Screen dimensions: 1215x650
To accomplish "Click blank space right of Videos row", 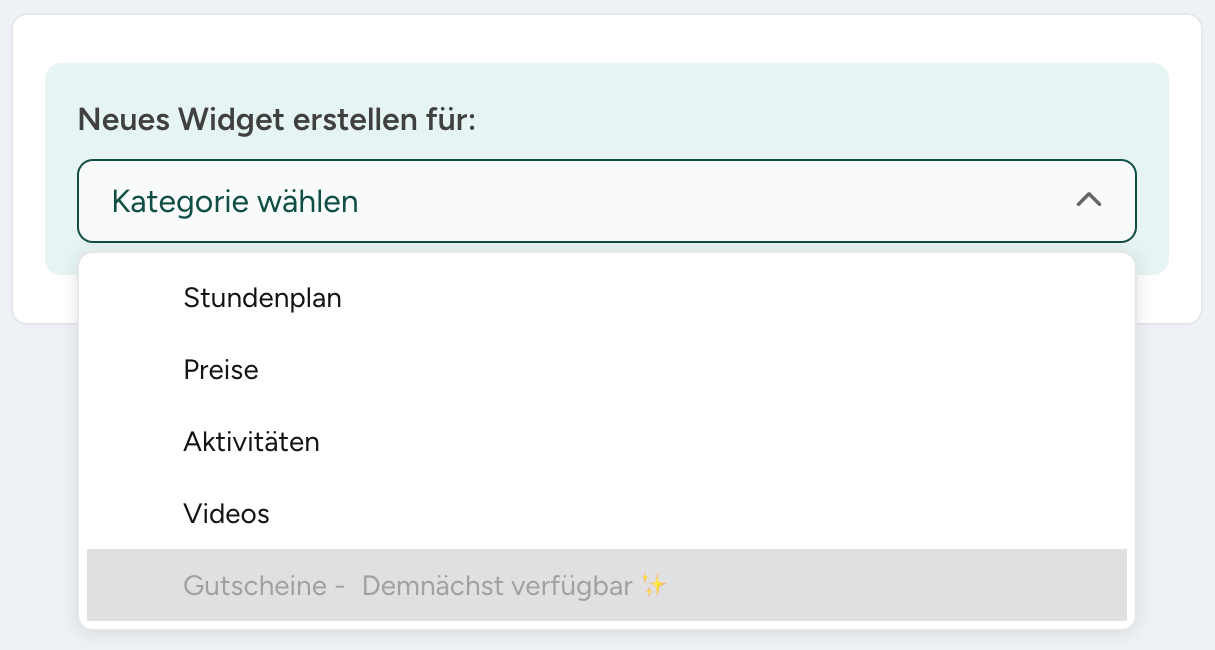I will coord(700,514).
